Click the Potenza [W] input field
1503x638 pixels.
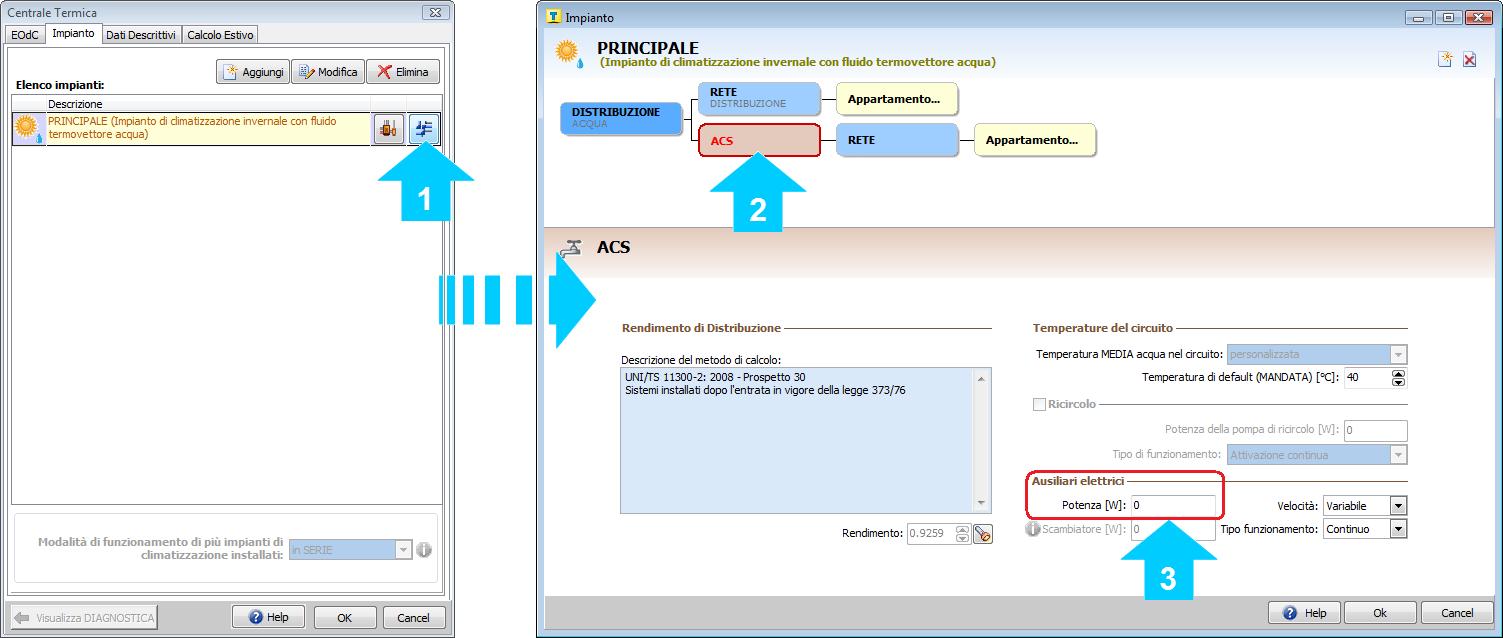pos(1172,506)
